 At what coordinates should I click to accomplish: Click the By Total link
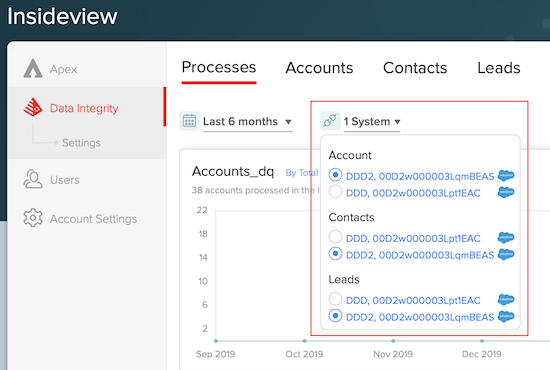pos(302,173)
